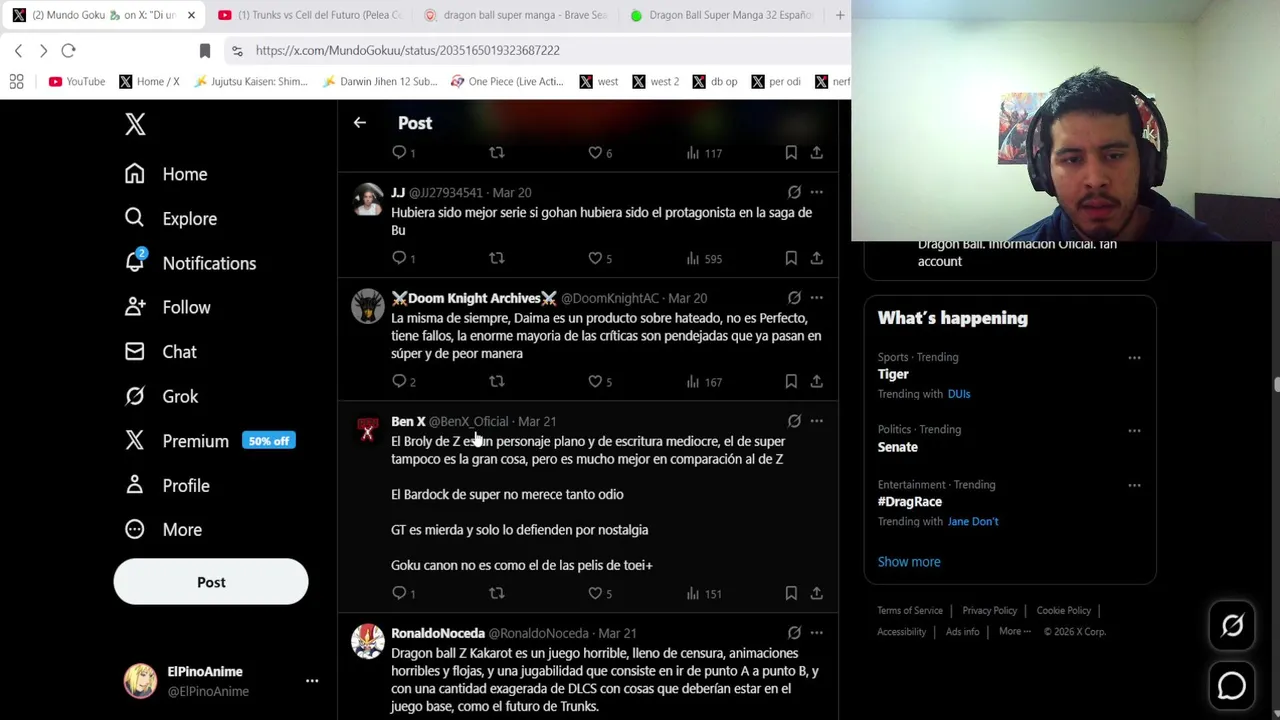
Task: Open more options on RonaldoNoceda's post
Action: tap(817, 633)
